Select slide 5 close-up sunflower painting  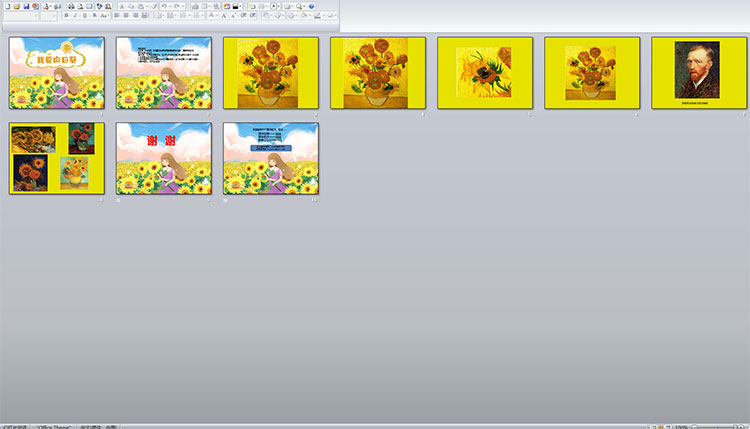(x=485, y=73)
